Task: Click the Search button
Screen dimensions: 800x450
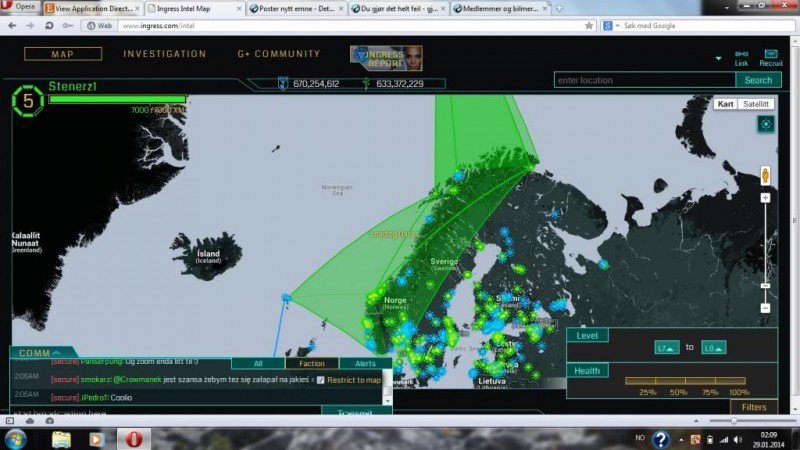Action: 758,80
